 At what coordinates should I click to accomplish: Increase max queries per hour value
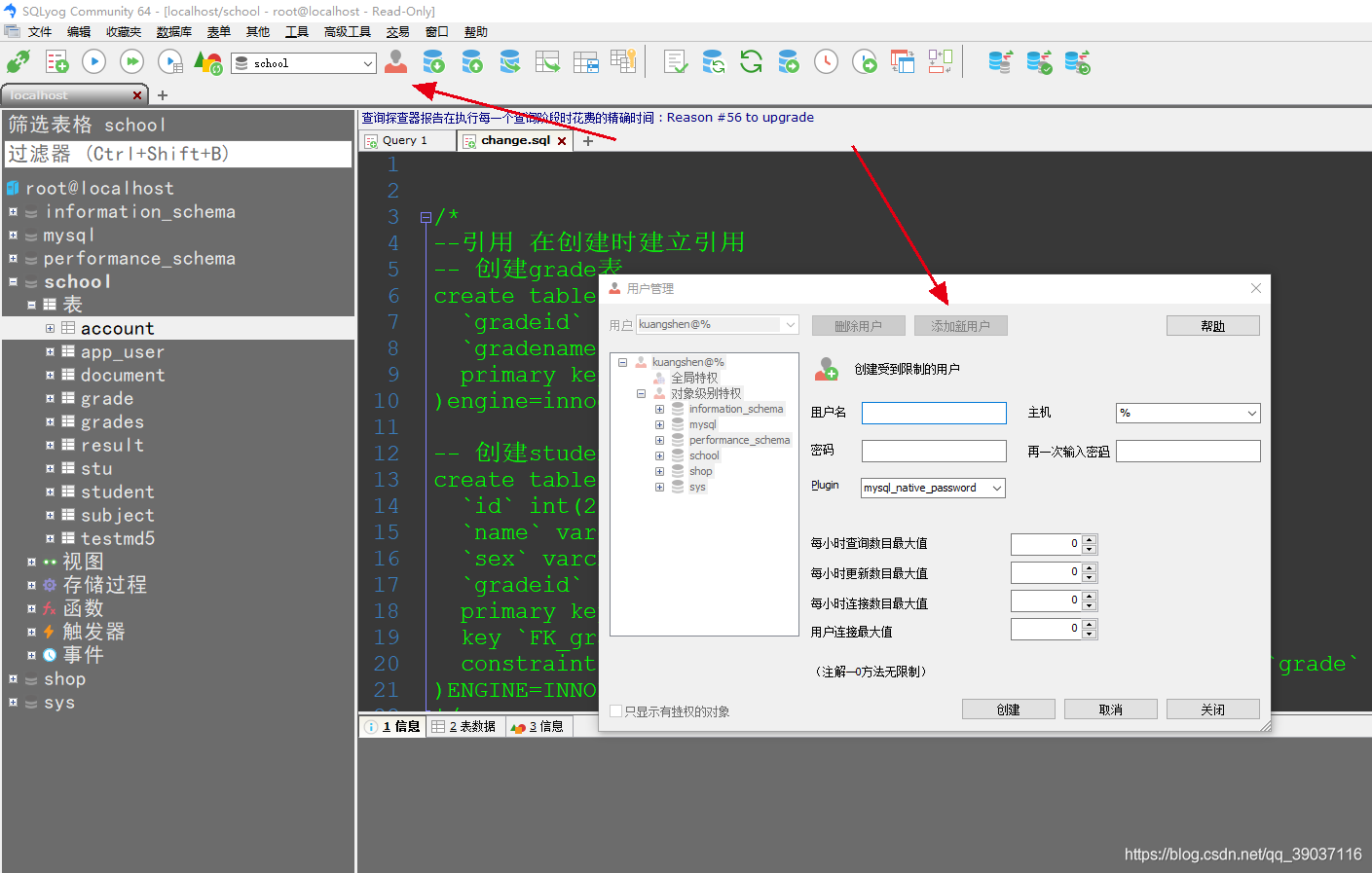click(x=1090, y=539)
